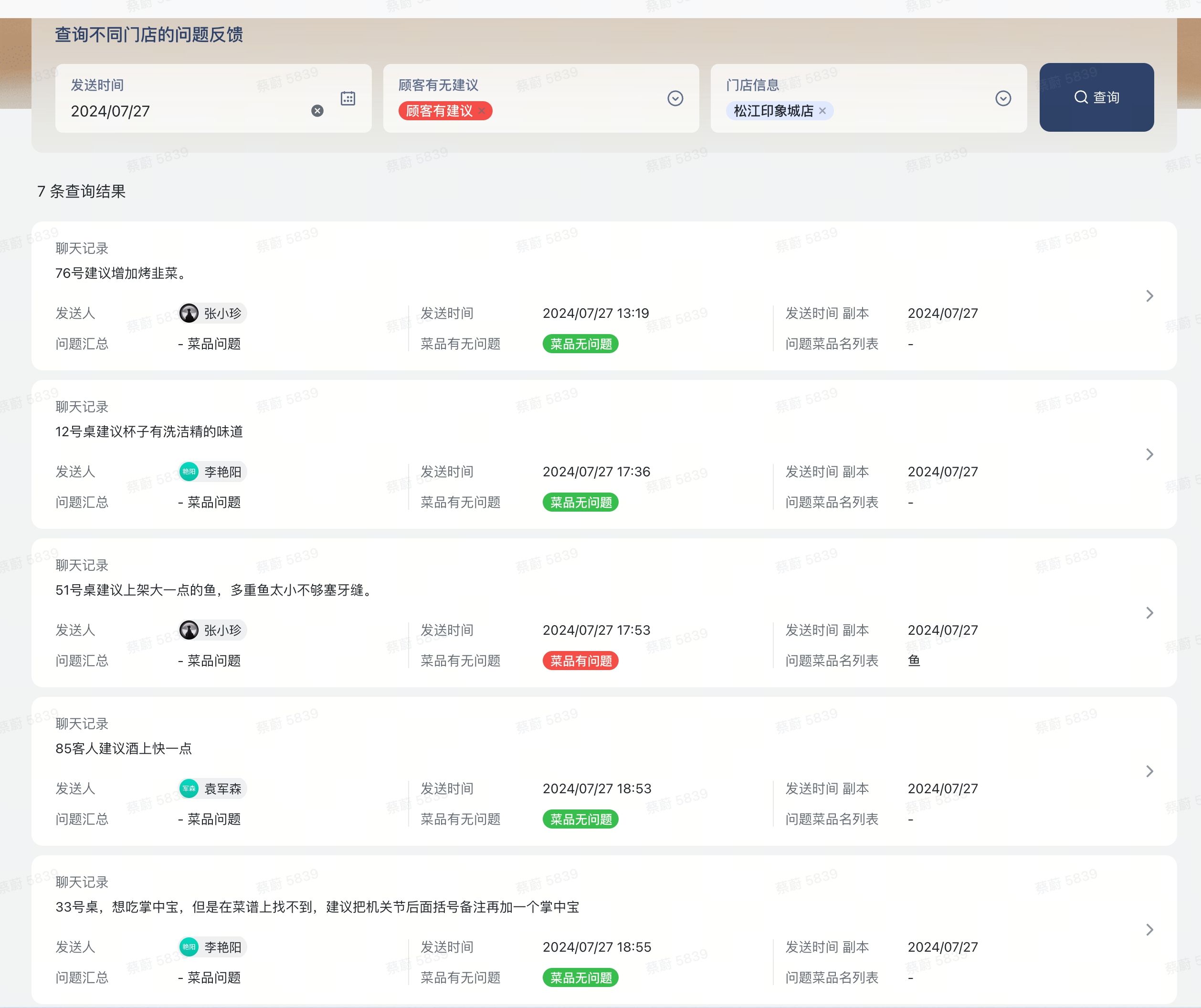Click the chat text about 掌中宝

[317, 907]
